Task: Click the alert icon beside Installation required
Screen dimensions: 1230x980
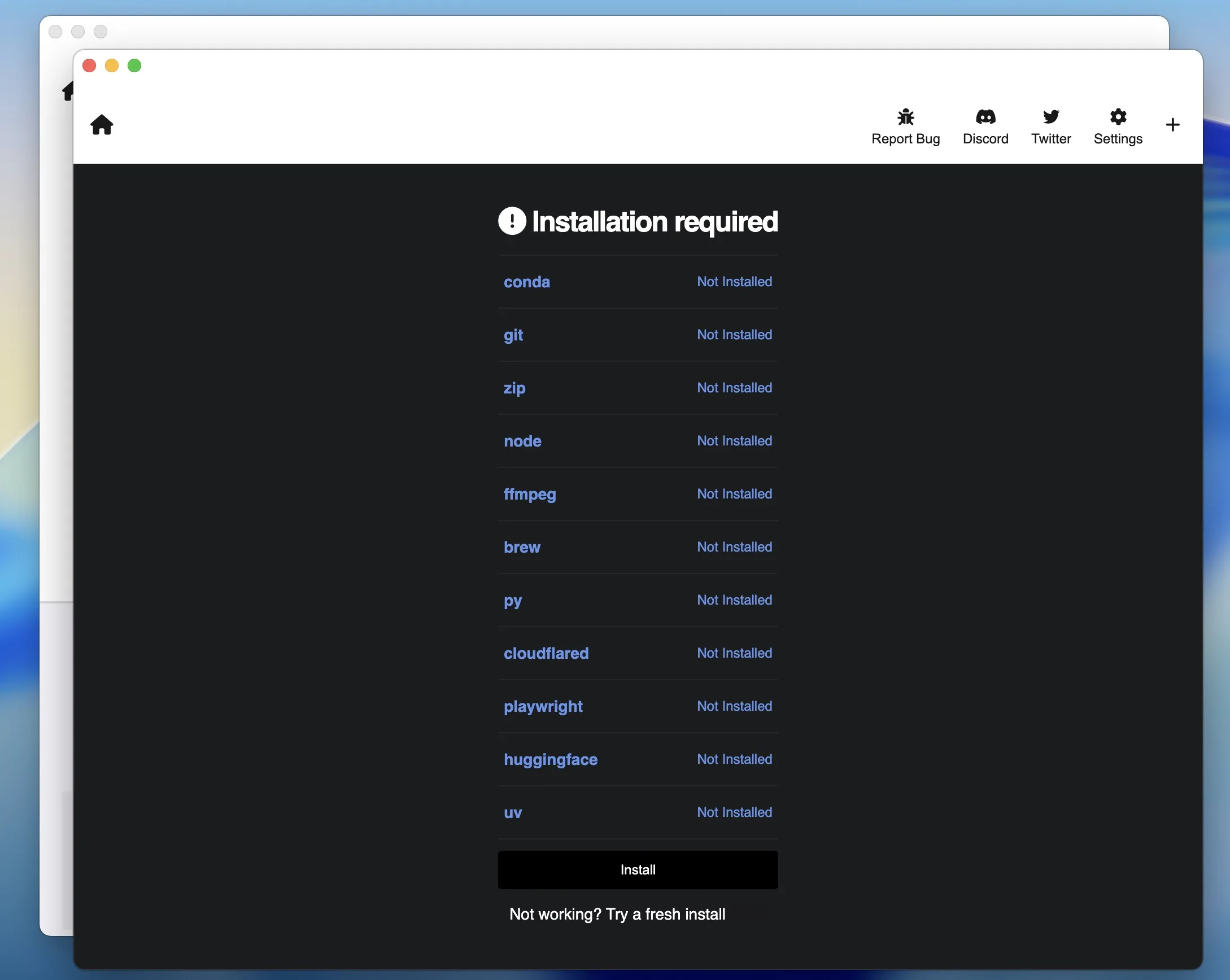Action: click(512, 221)
